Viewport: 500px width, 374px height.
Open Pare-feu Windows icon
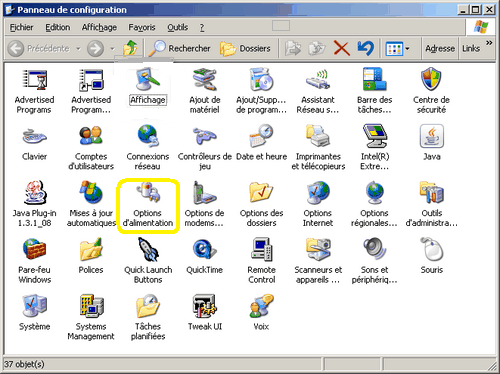[34, 250]
